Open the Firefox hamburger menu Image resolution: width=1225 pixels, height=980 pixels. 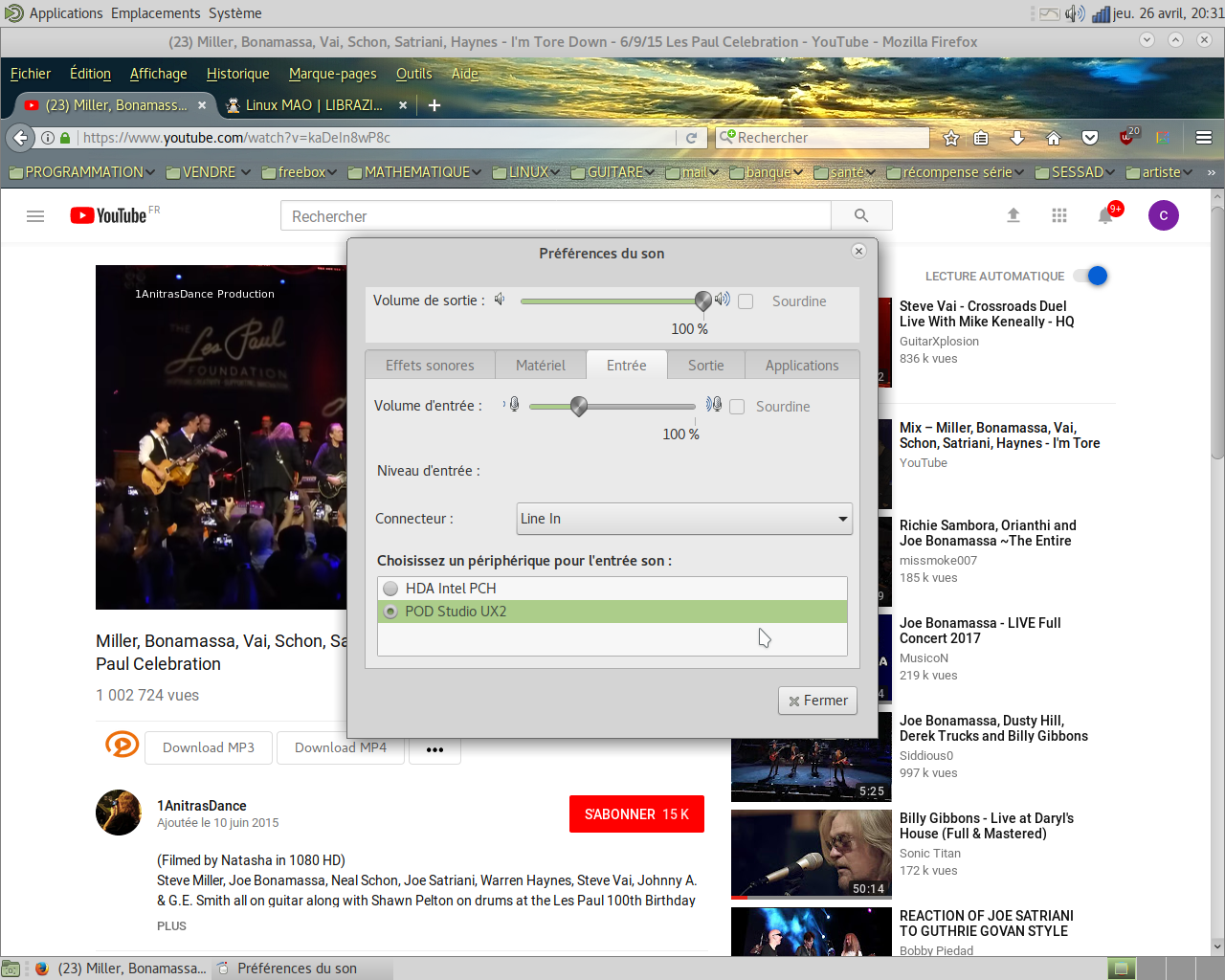(x=1204, y=138)
